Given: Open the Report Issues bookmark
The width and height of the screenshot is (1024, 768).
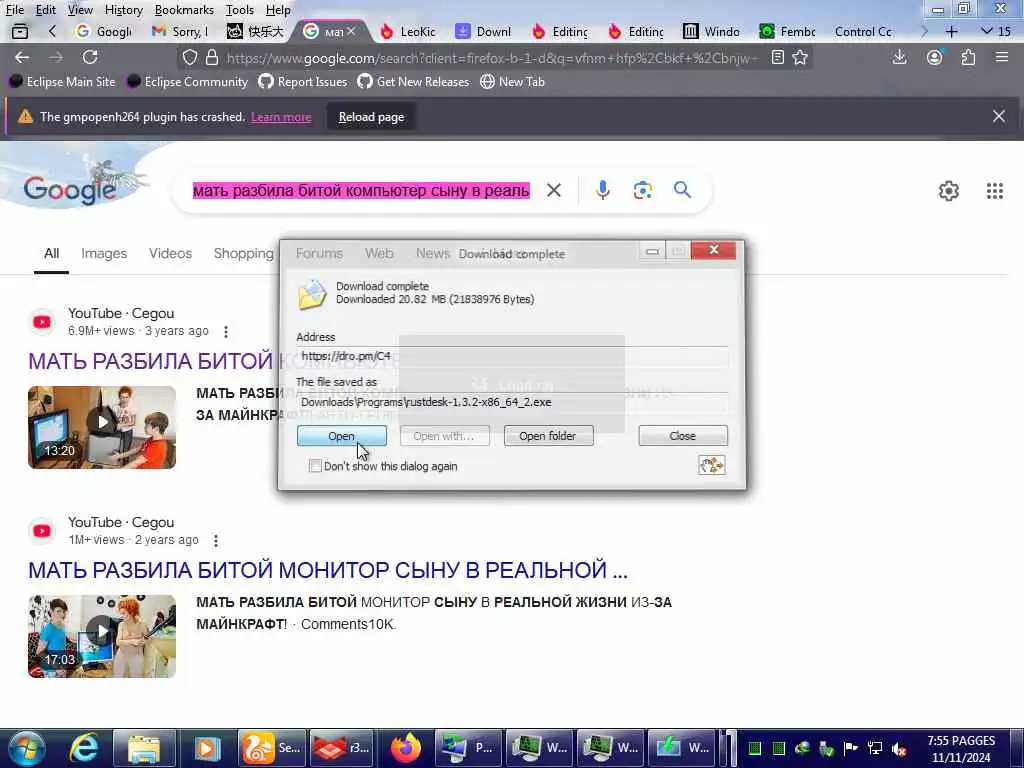Looking at the screenshot, I should pyautogui.click(x=302, y=82).
